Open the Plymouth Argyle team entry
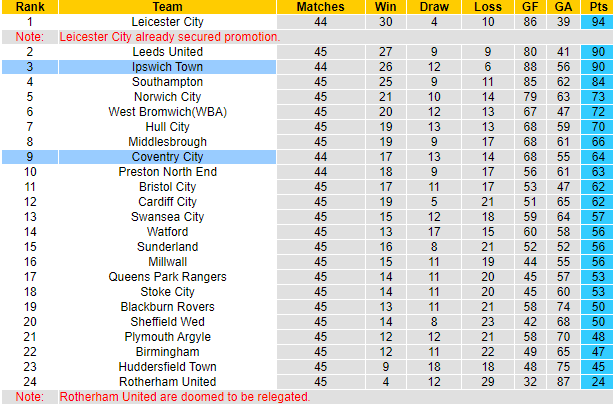Screen dimensions: 613x404 click(167, 337)
